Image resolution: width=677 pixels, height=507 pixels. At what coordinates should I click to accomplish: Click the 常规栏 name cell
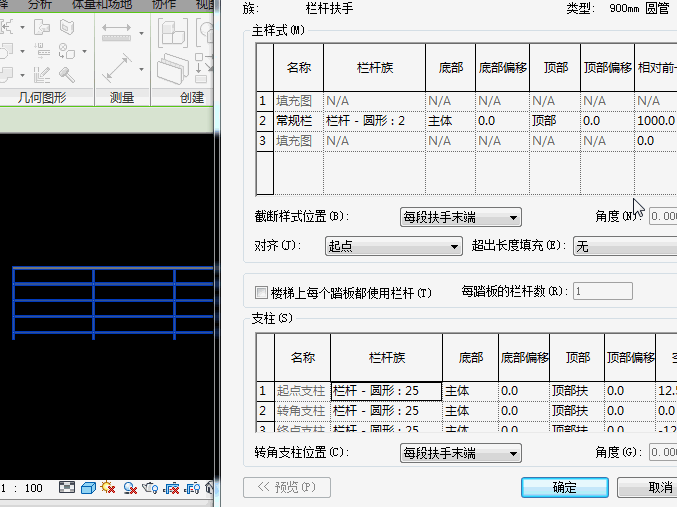coord(298,121)
